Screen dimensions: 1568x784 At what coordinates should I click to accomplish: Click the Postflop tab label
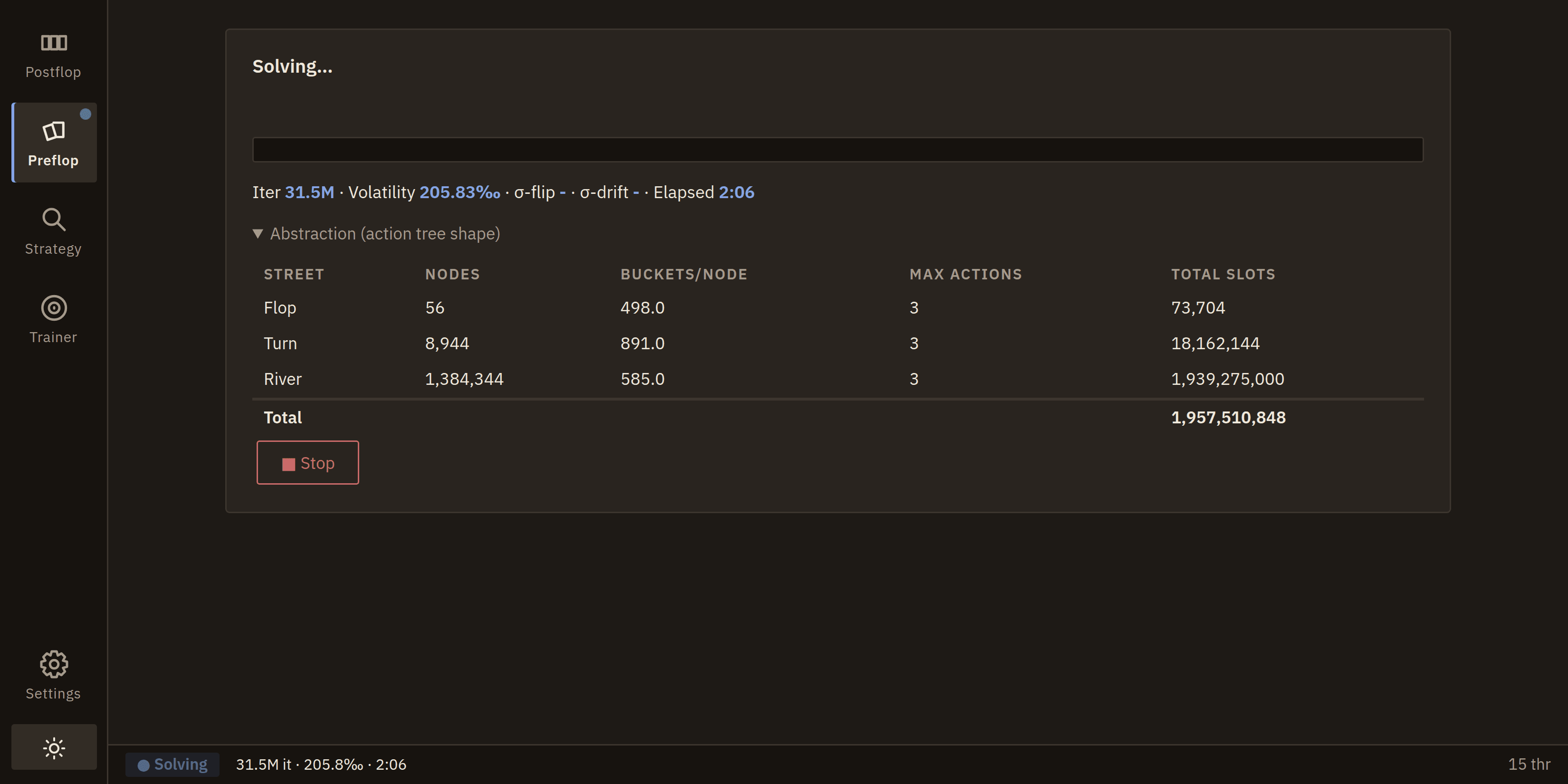click(53, 72)
